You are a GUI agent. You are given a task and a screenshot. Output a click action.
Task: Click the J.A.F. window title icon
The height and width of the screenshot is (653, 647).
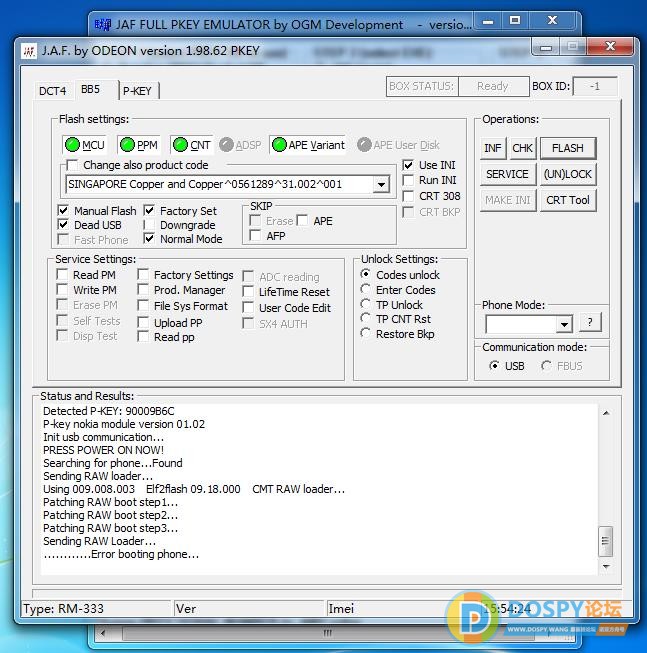[29, 51]
